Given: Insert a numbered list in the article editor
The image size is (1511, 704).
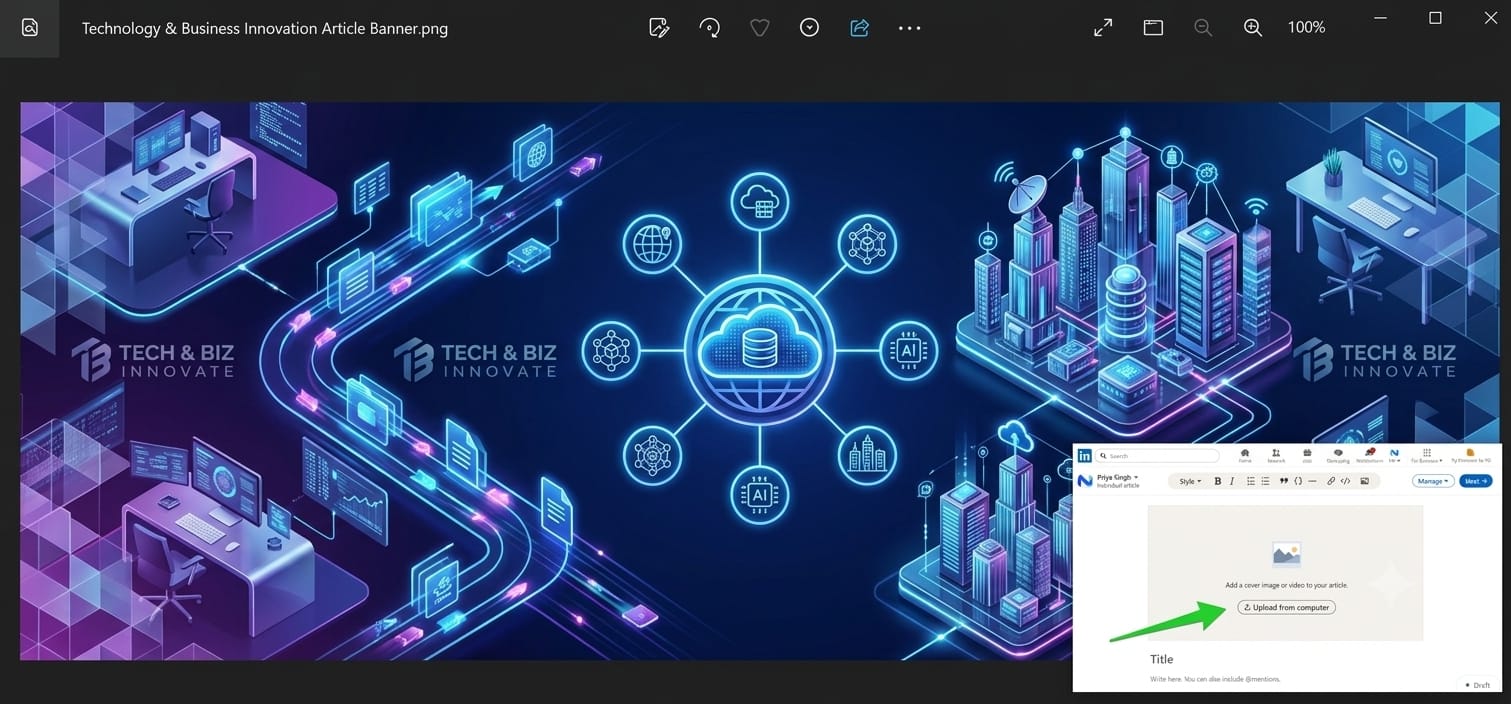Looking at the screenshot, I should click(x=1251, y=481).
